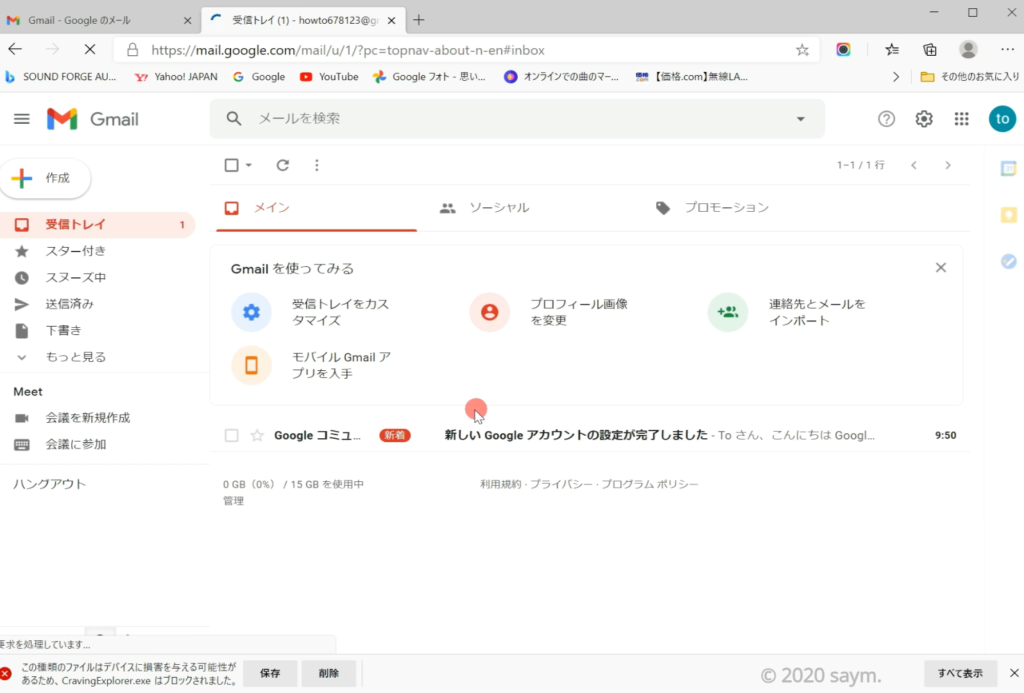Close the Gmail を使ってみる card
The width and height of the screenshot is (1024, 693).
coord(940,268)
